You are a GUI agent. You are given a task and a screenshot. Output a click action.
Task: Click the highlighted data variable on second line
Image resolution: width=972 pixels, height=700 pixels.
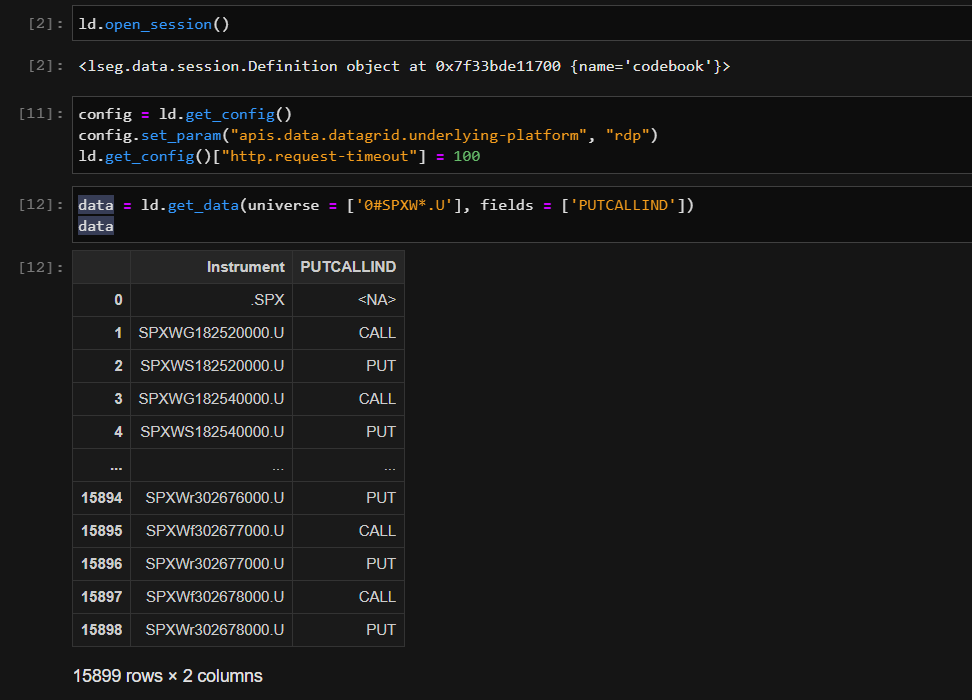coord(96,226)
